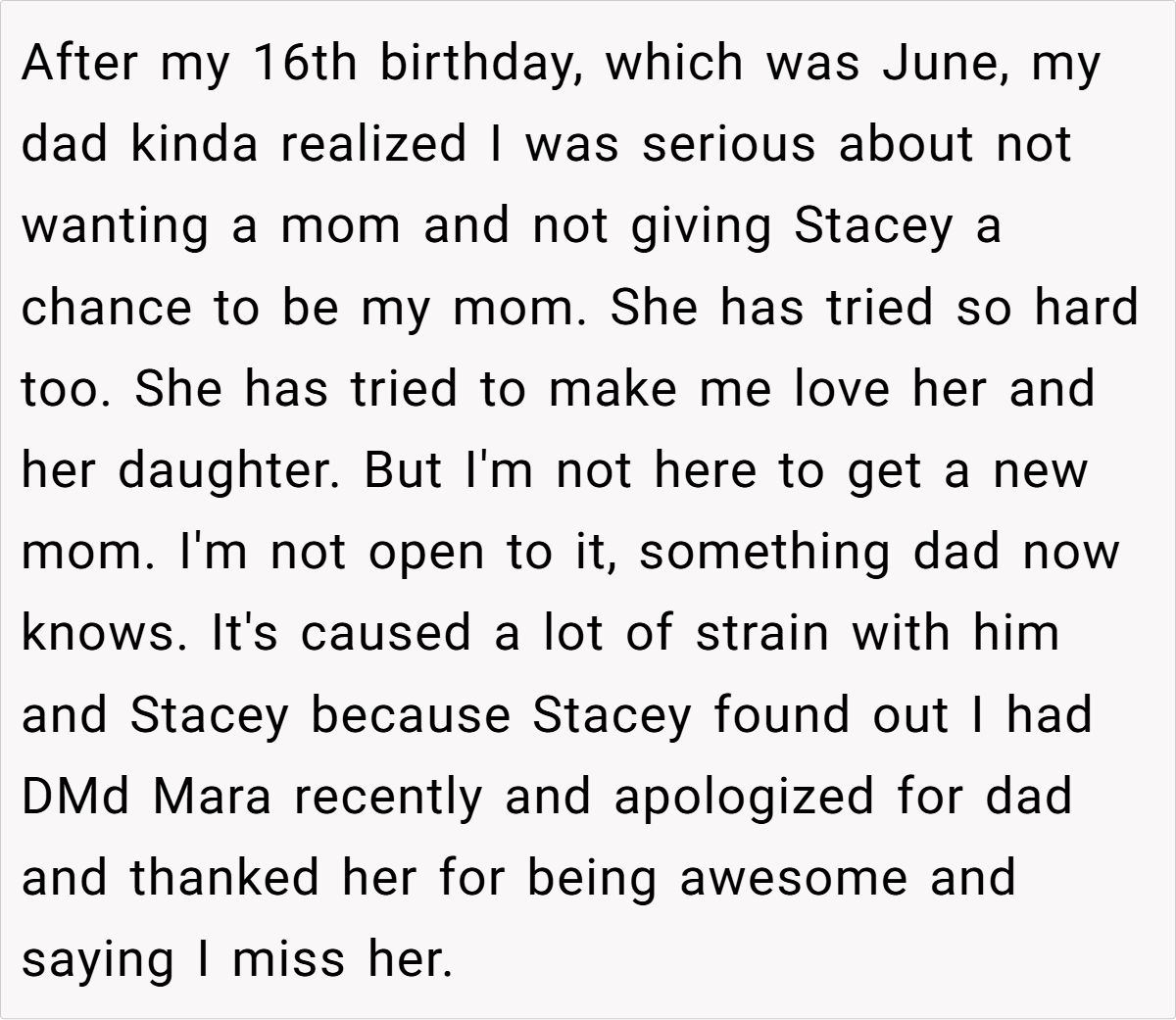Viewport: 1176px width, 1020px height.
Task: Click the word "giving"
Action: [686, 226]
